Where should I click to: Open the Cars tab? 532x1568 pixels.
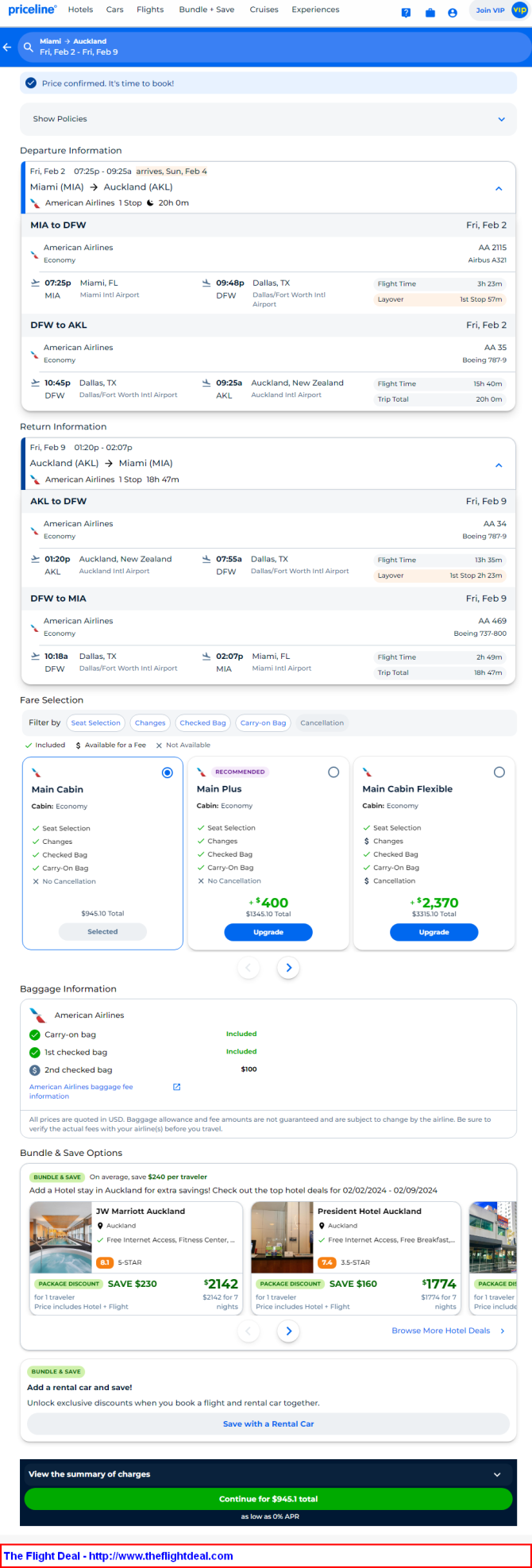pos(114,10)
